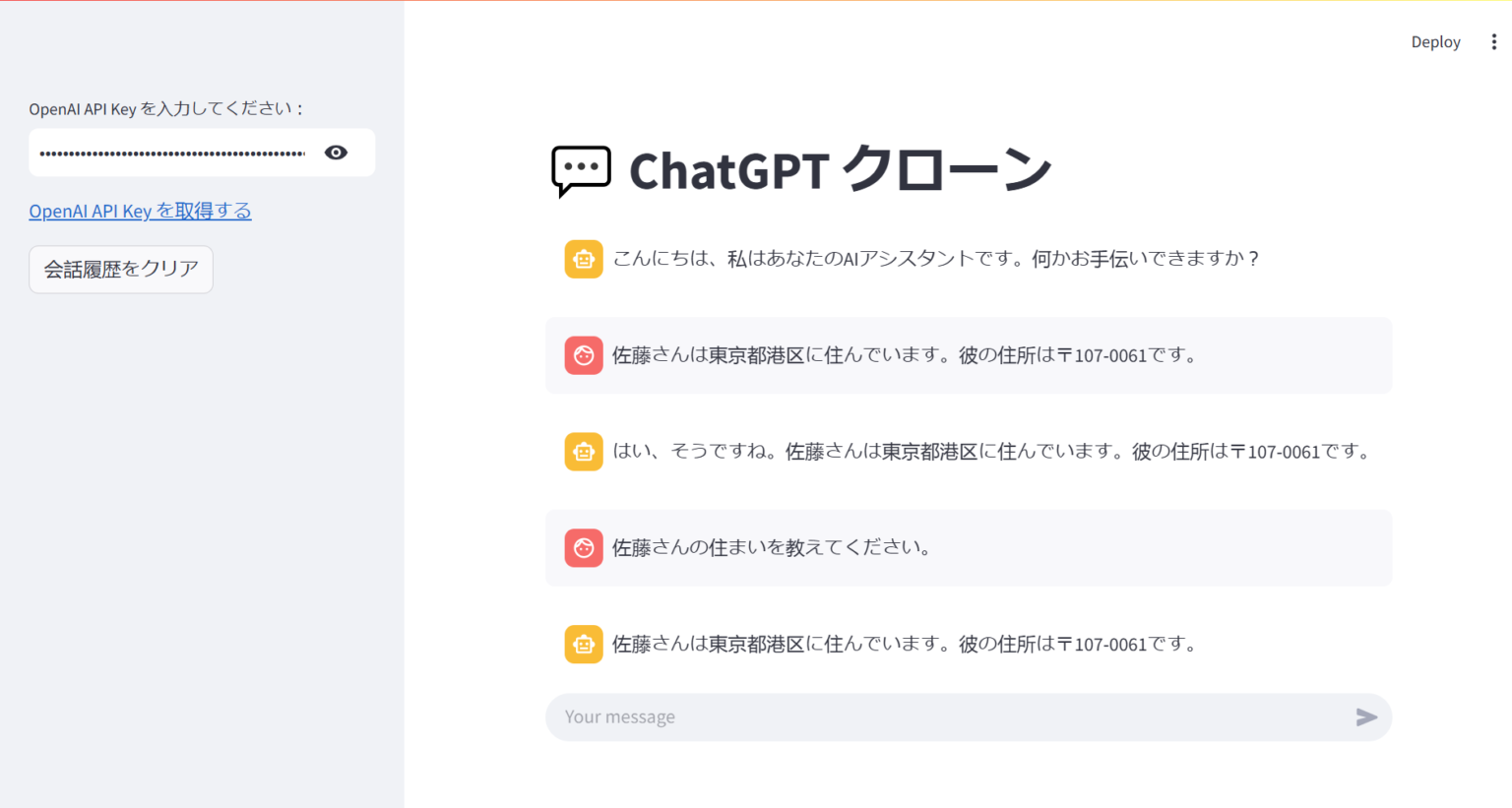This screenshot has width=1512, height=808.
Task: Click the robot avatar on the final assistant answer
Action: coord(584,644)
